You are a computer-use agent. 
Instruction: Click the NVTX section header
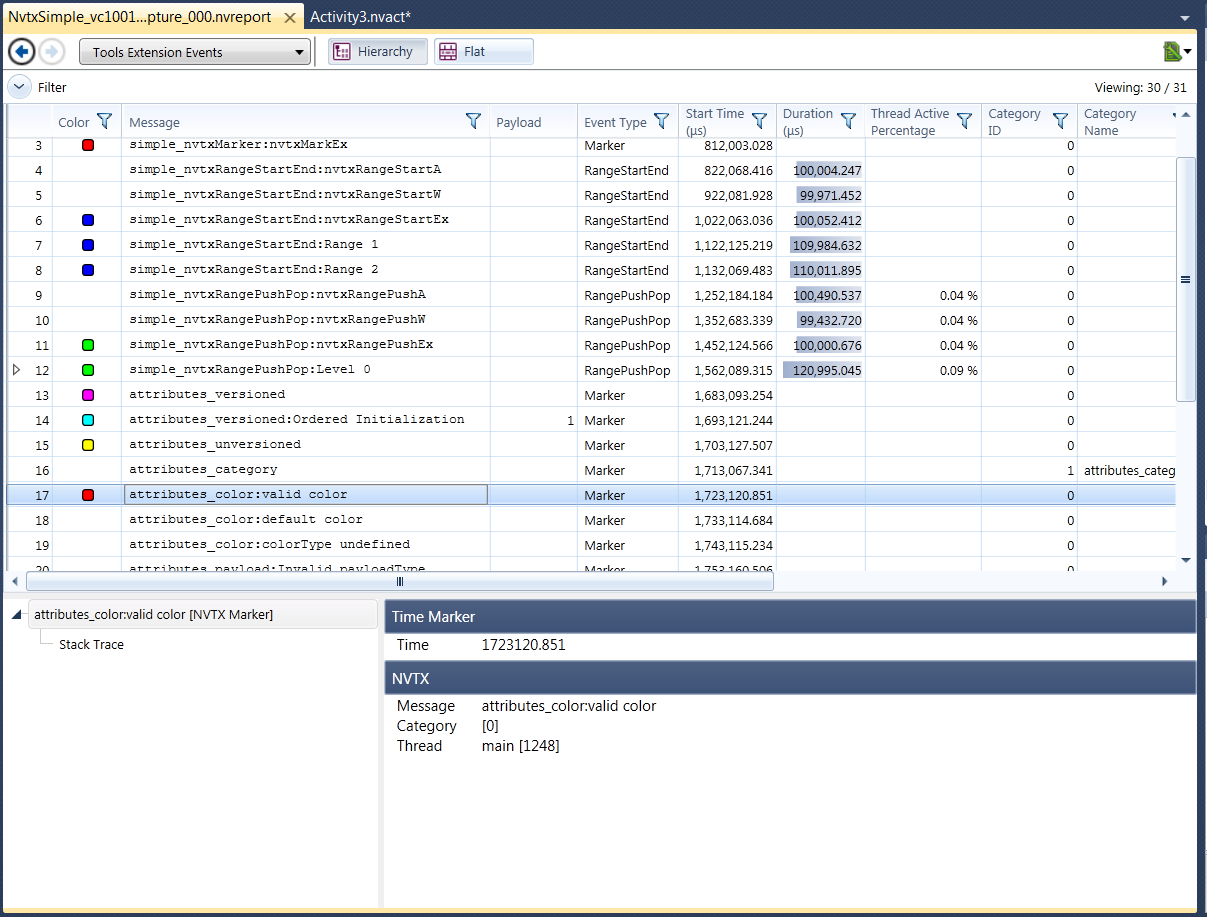[790, 678]
